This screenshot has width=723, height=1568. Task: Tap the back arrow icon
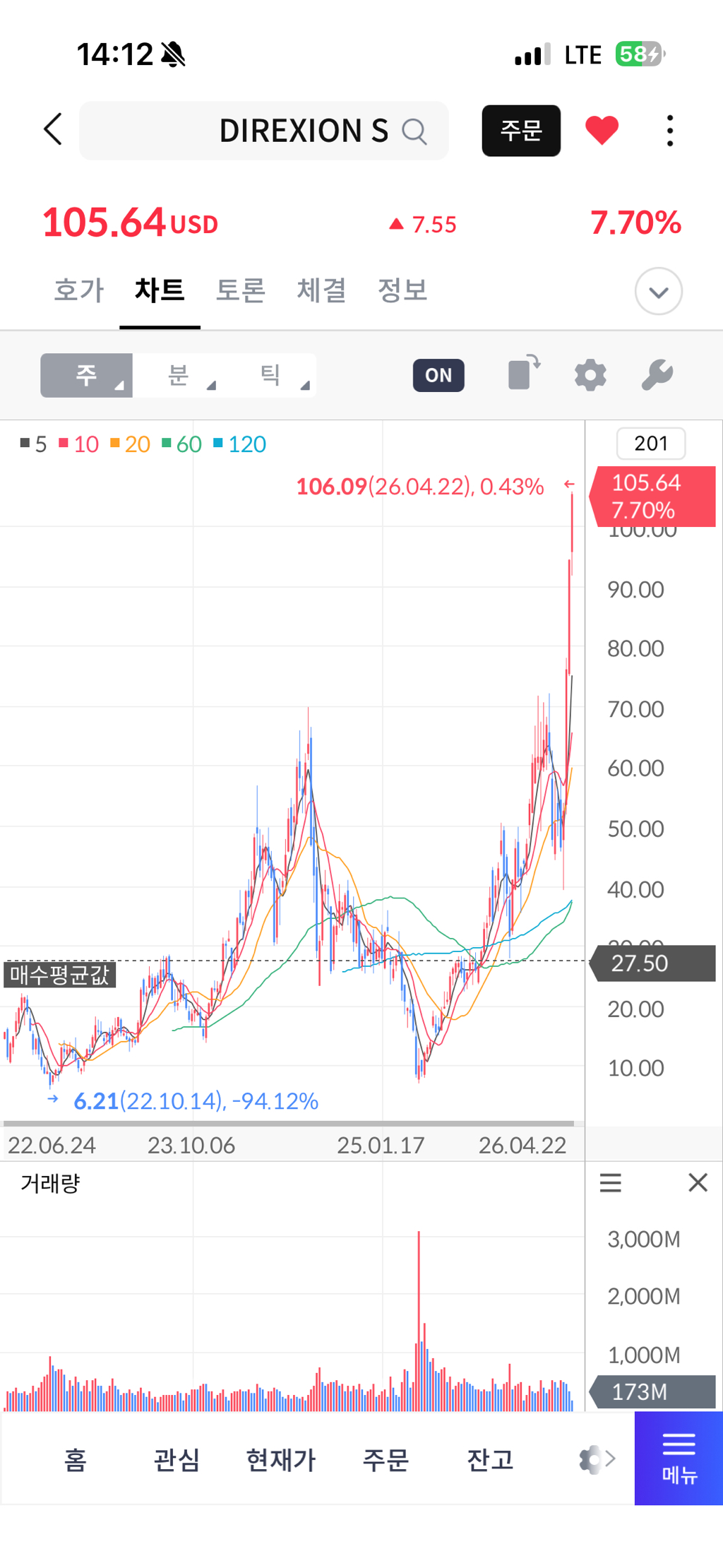(53, 129)
